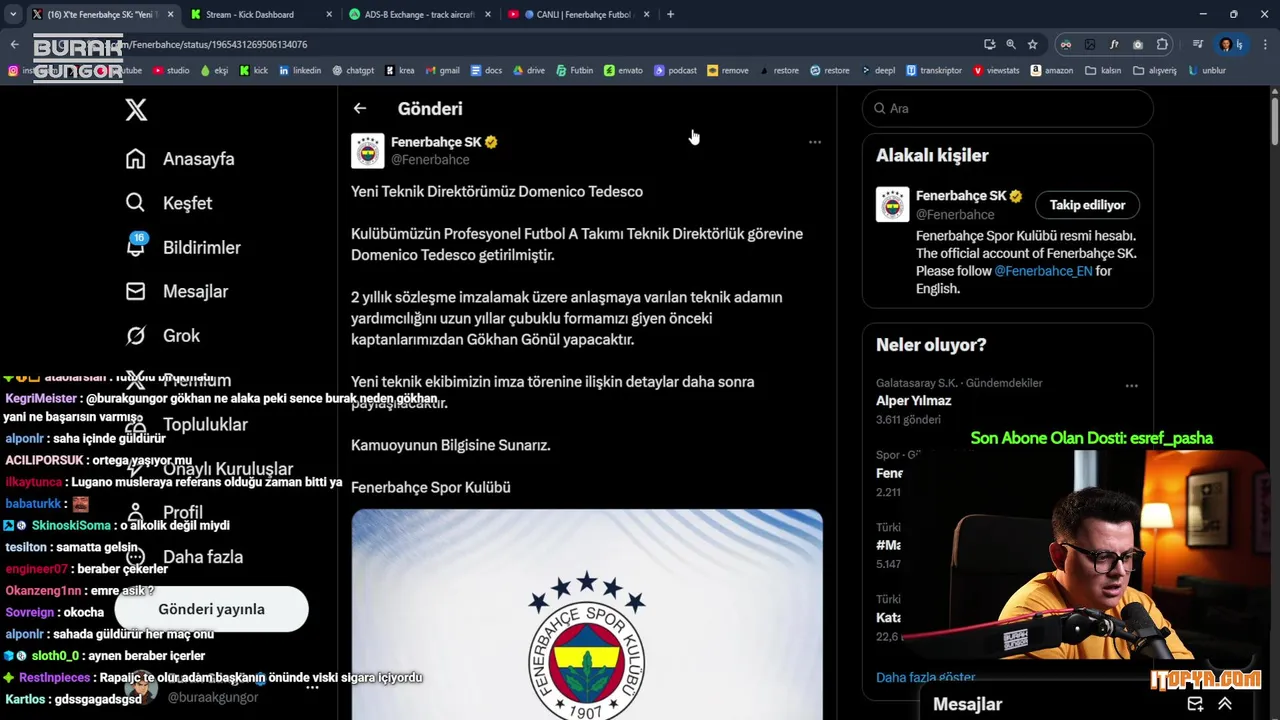This screenshot has width=1280, height=720.
Task: Open the linkedin bookmark
Action: pos(300,71)
